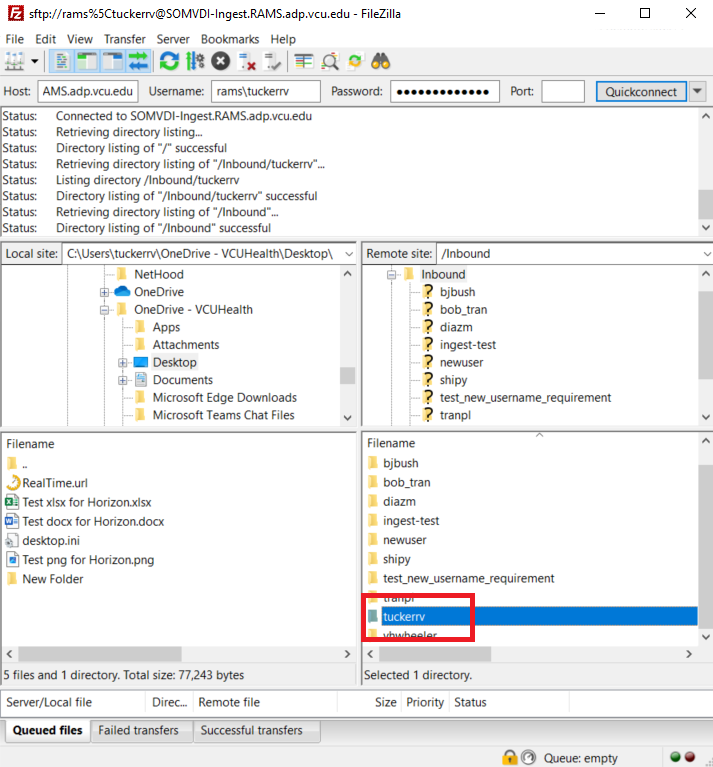The height and width of the screenshot is (767, 713).
Task: Search for files with binoculars icon
Action: coord(380,62)
